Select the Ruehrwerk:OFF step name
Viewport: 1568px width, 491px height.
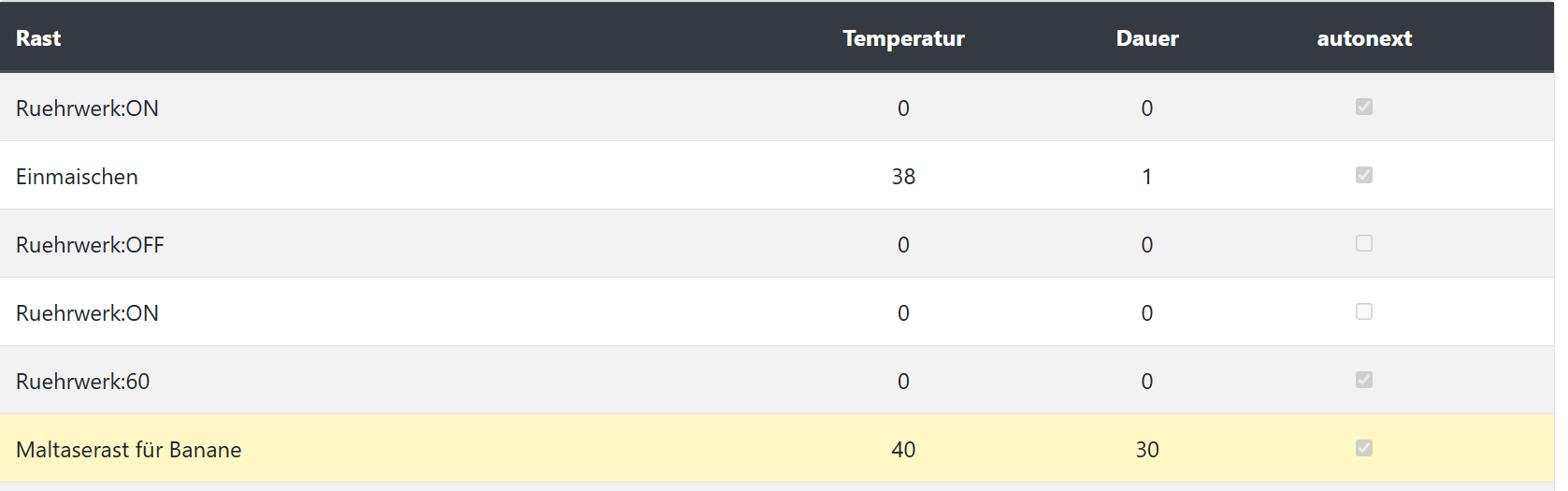click(90, 245)
